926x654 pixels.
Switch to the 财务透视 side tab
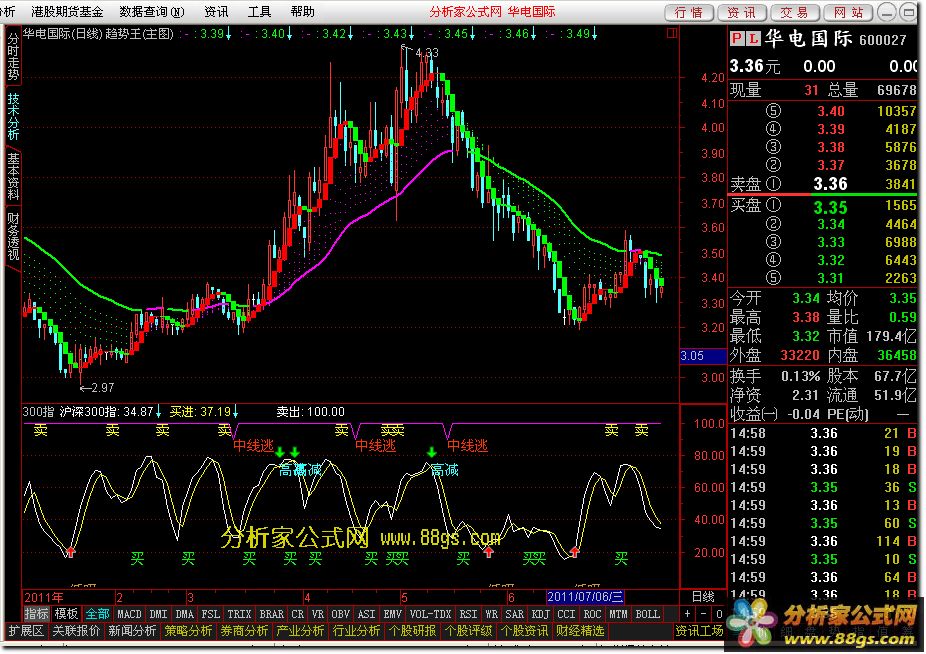(13, 236)
